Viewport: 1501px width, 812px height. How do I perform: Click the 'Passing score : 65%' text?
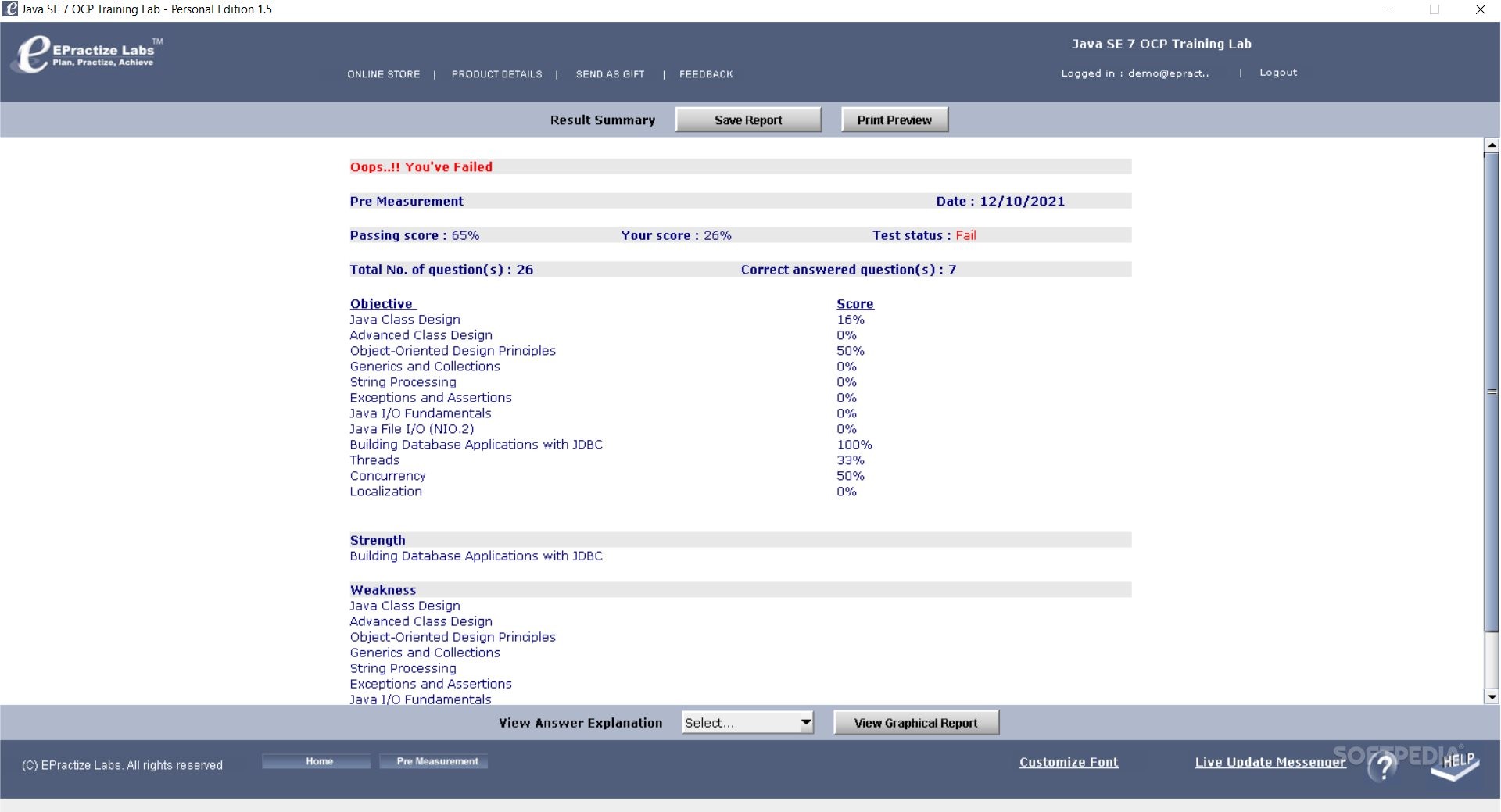[x=414, y=235]
